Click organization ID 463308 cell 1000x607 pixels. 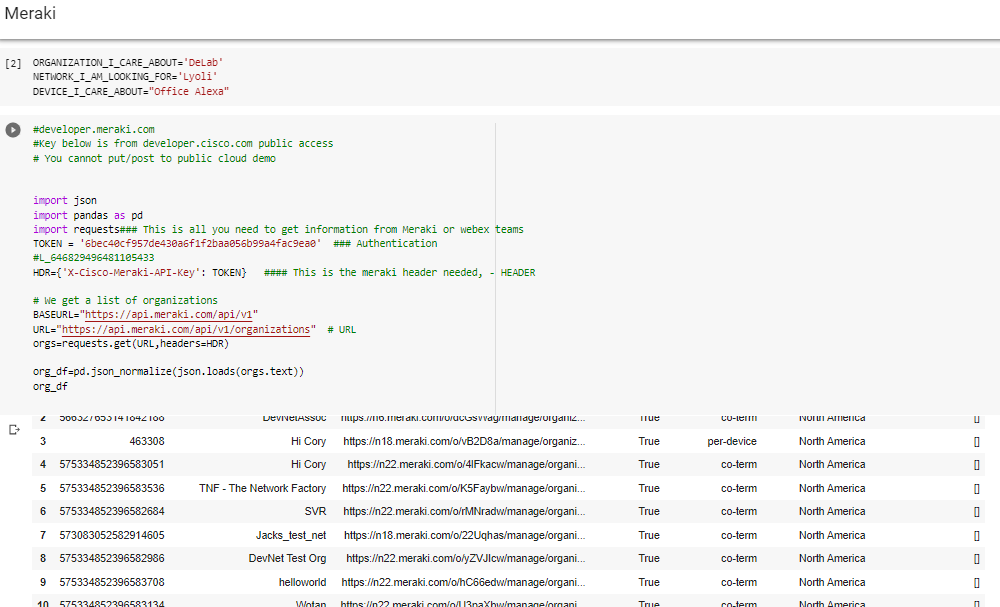pyautogui.click(x=147, y=441)
